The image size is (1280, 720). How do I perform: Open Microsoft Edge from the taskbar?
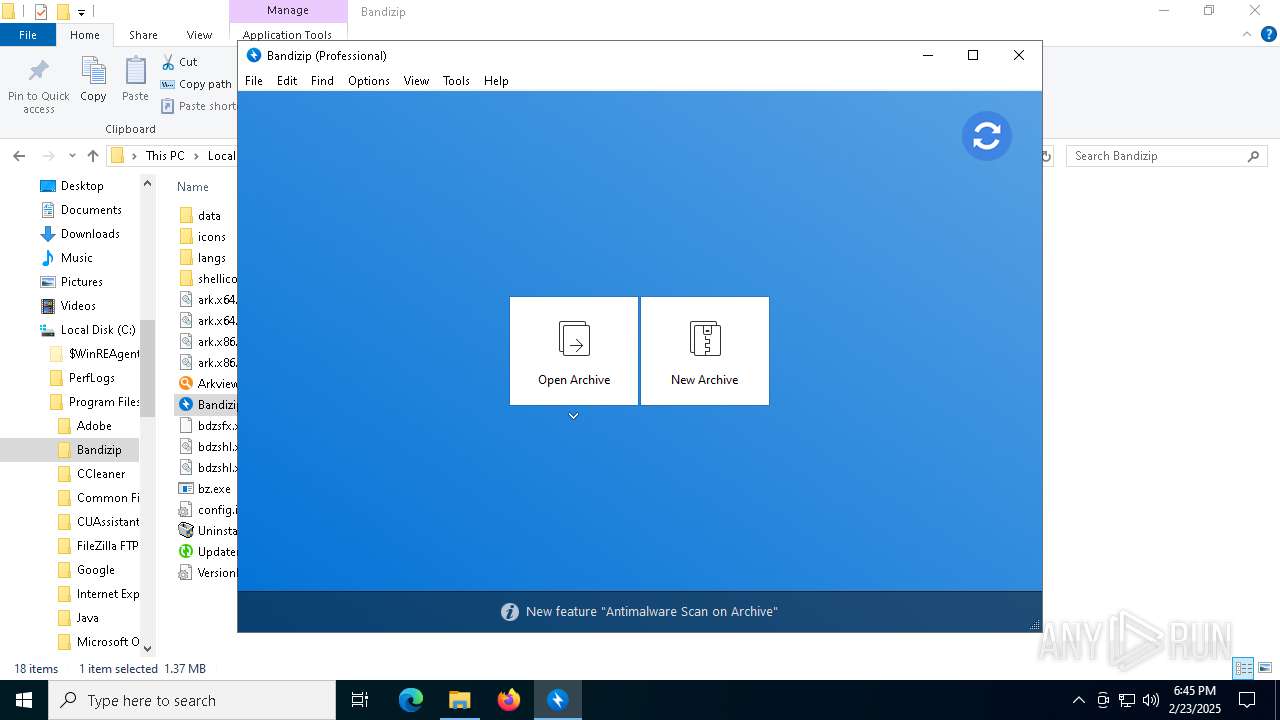pyautogui.click(x=411, y=700)
